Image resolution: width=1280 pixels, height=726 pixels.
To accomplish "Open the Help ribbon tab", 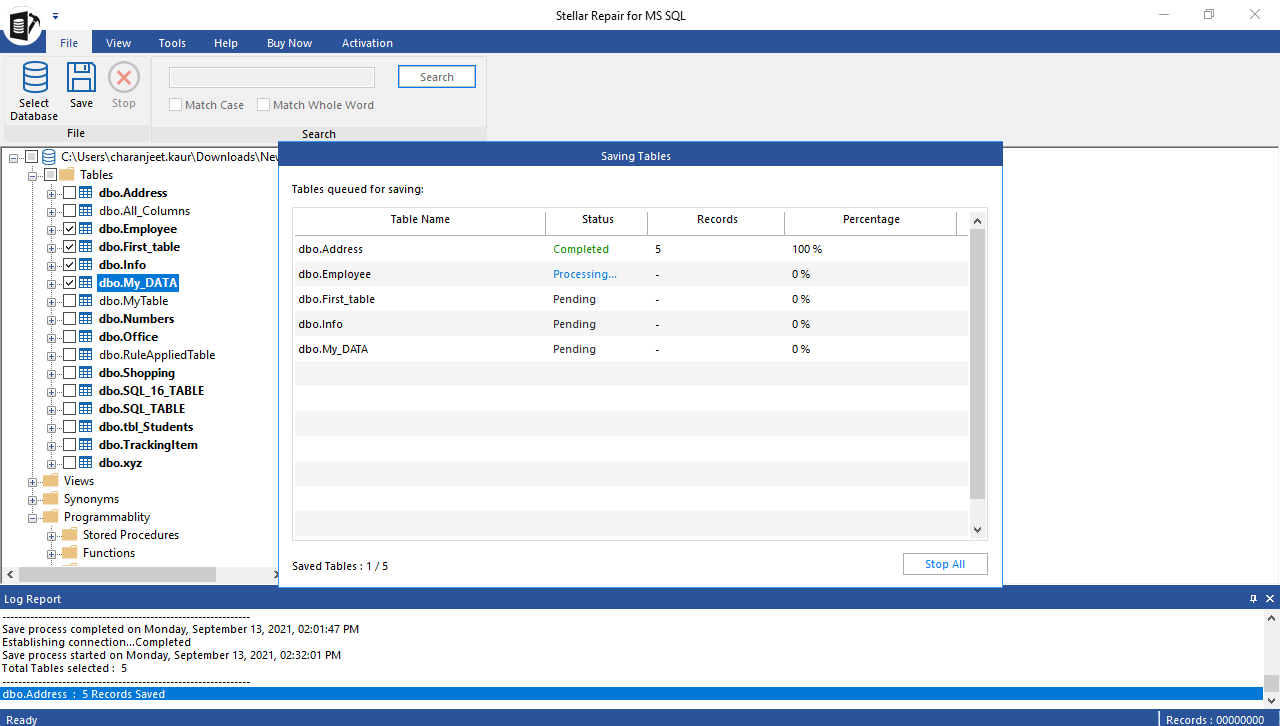I will (x=226, y=43).
